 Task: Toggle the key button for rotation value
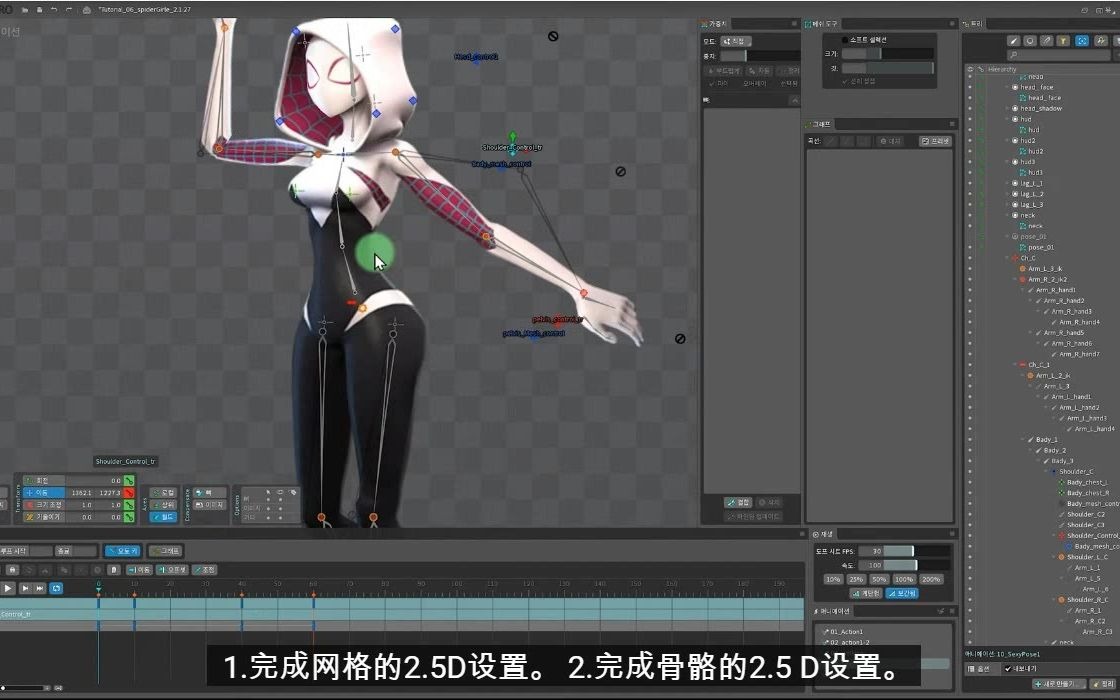[129, 481]
